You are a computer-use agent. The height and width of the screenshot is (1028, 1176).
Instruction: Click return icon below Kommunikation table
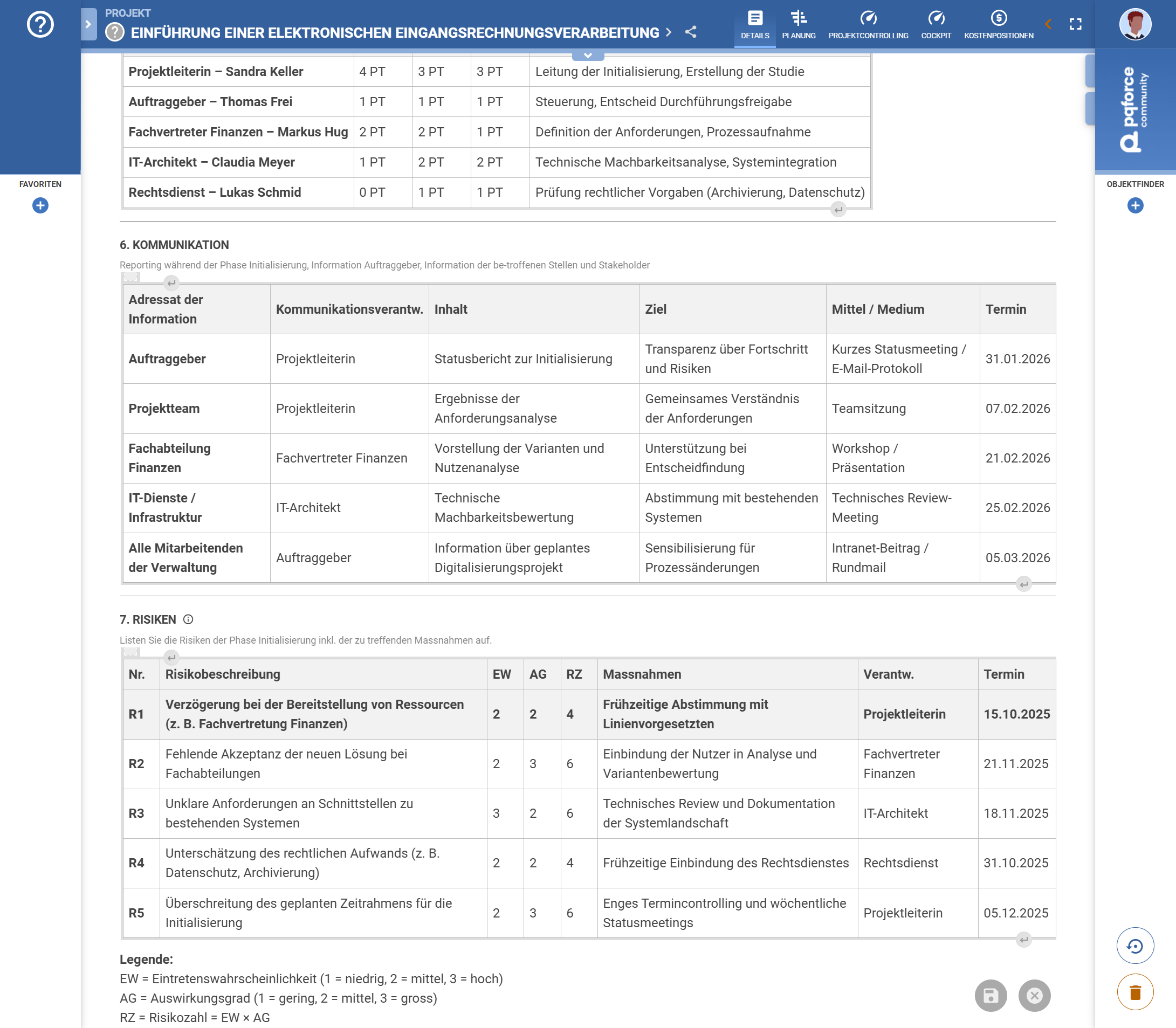pyautogui.click(x=1023, y=584)
